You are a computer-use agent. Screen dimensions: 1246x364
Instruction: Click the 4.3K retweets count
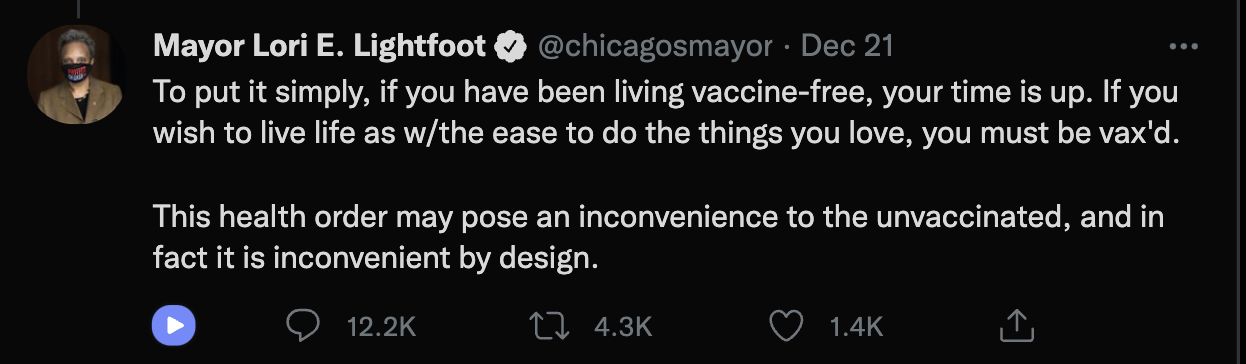(622, 326)
